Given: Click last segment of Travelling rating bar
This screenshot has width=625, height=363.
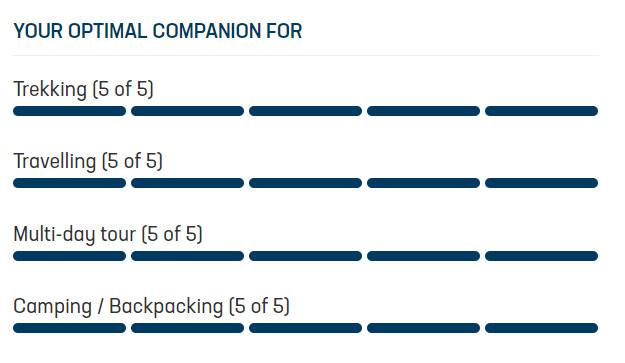Looking at the screenshot, I should [x=541, y=183].
